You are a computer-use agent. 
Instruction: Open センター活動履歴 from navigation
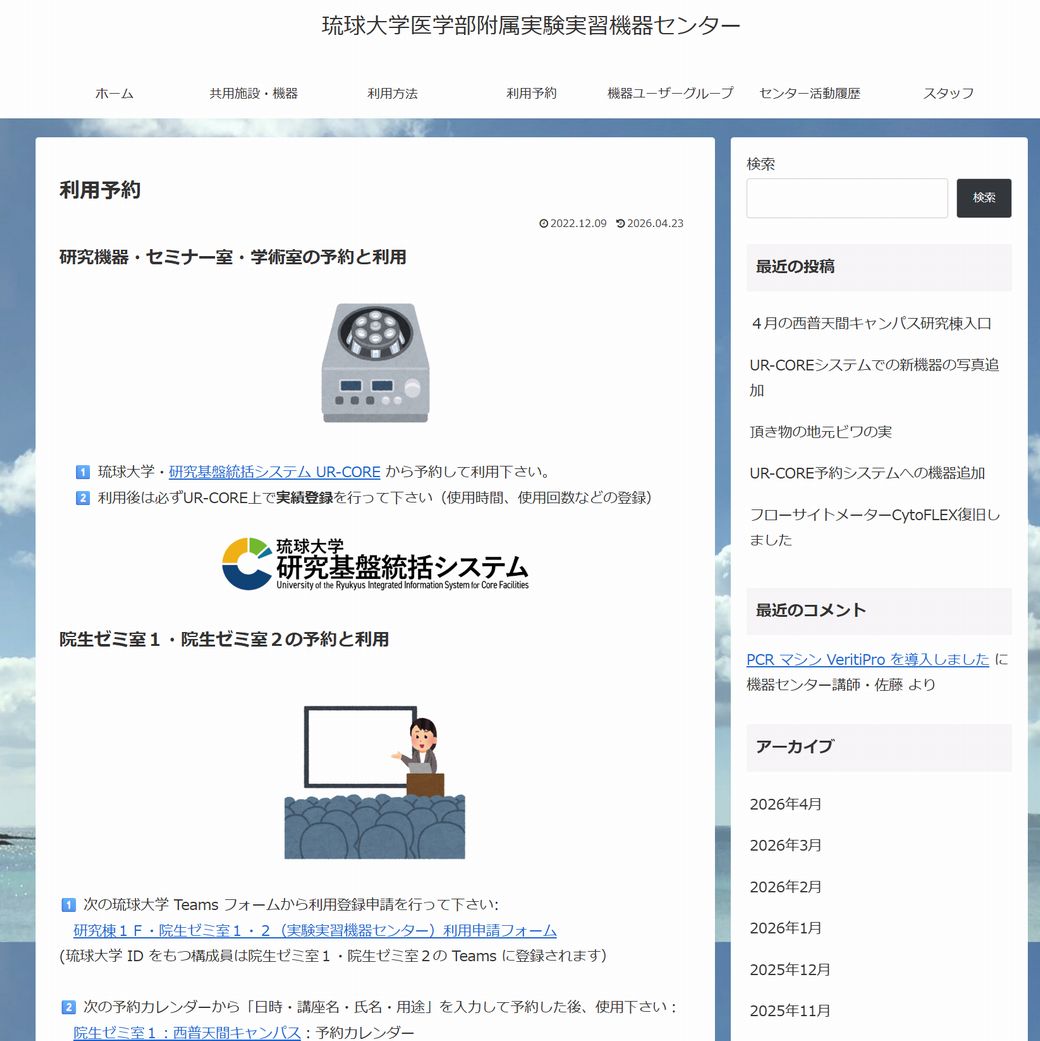click(x=809, y=93)
